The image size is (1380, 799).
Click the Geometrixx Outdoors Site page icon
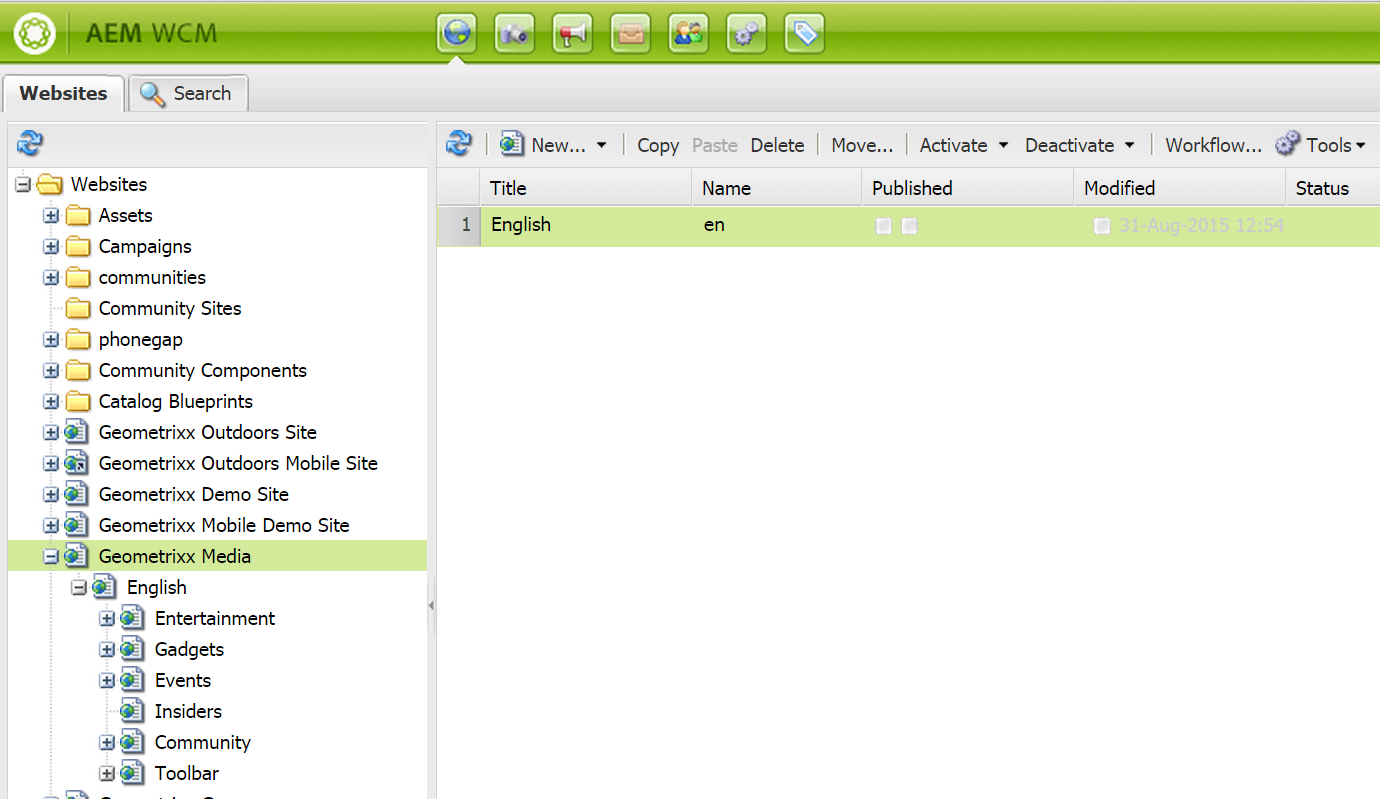[77, 433]
